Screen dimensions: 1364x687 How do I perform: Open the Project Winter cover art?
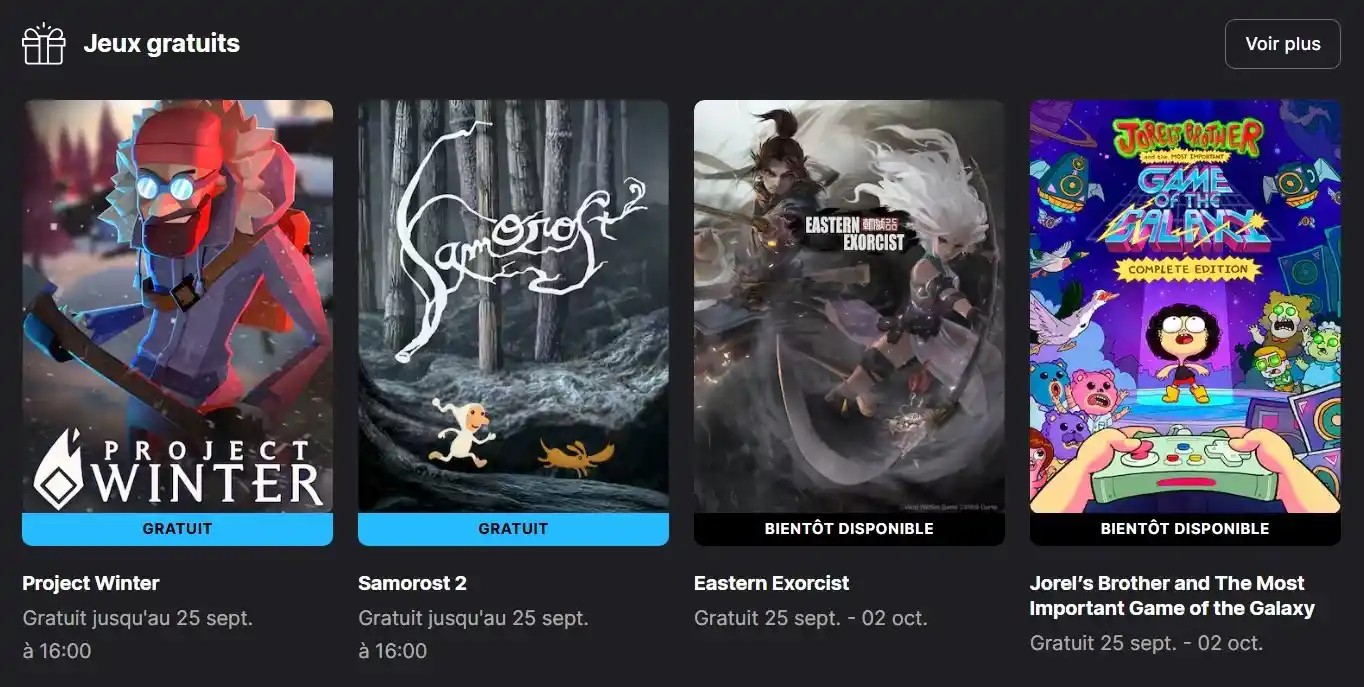[x=178, y=306]
